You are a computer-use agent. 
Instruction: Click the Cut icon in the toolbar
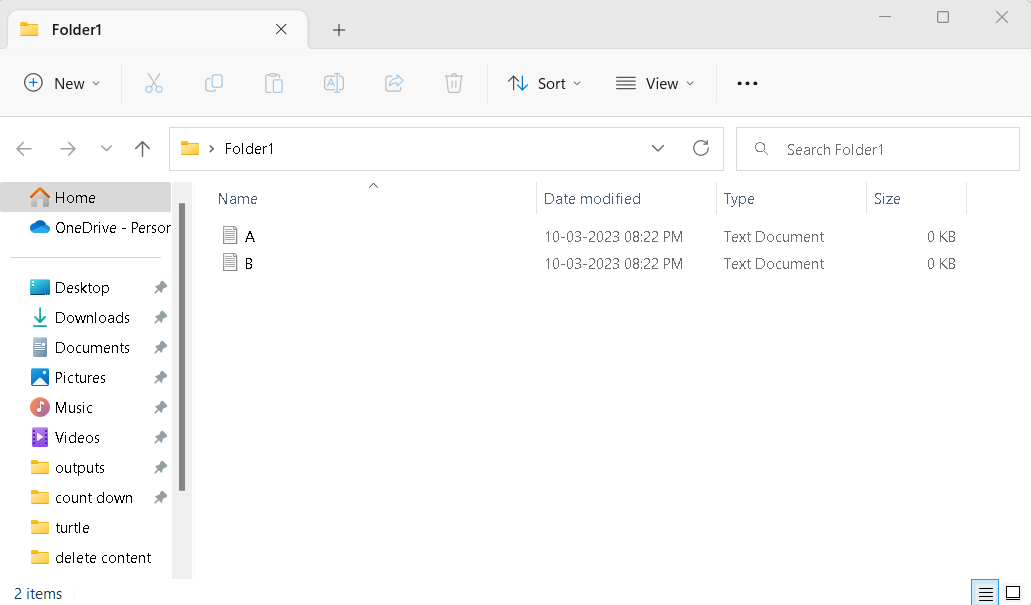click(153, 83)
